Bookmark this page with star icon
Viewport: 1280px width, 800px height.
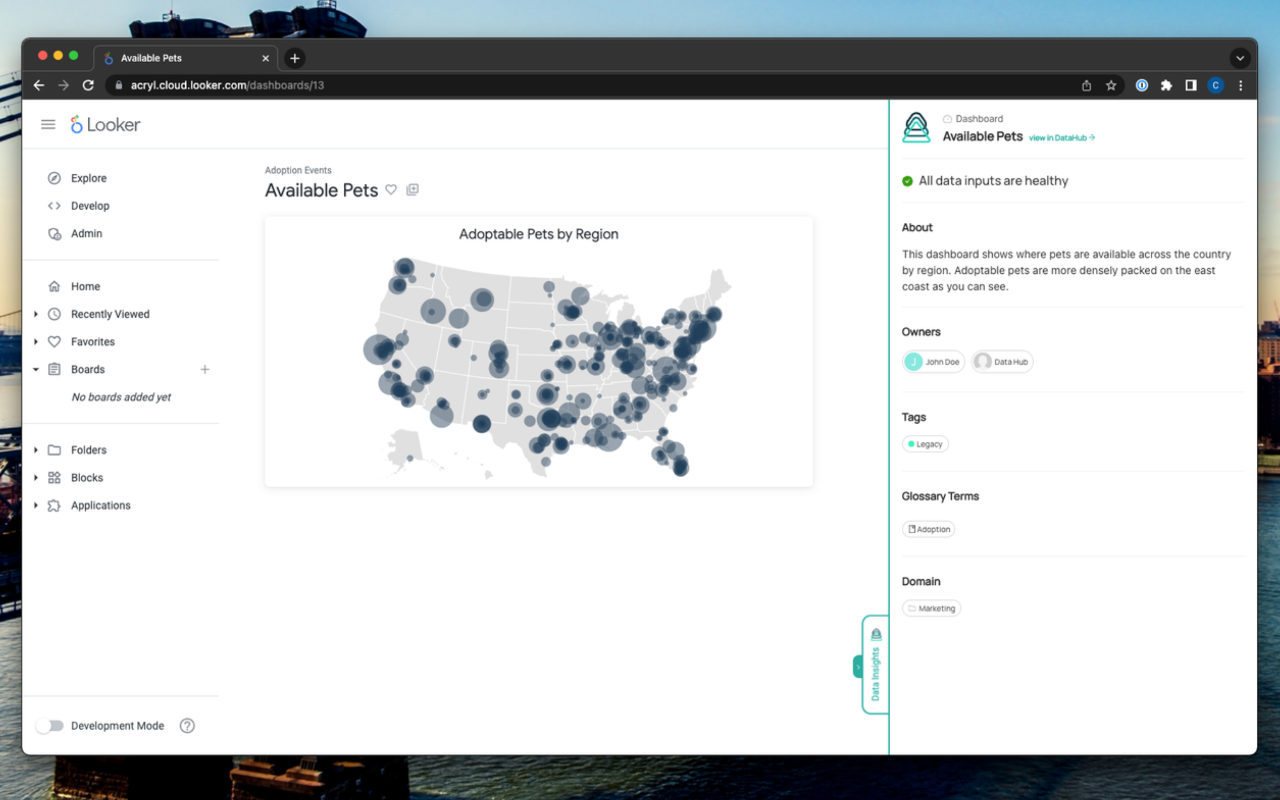coord(1111,85)
